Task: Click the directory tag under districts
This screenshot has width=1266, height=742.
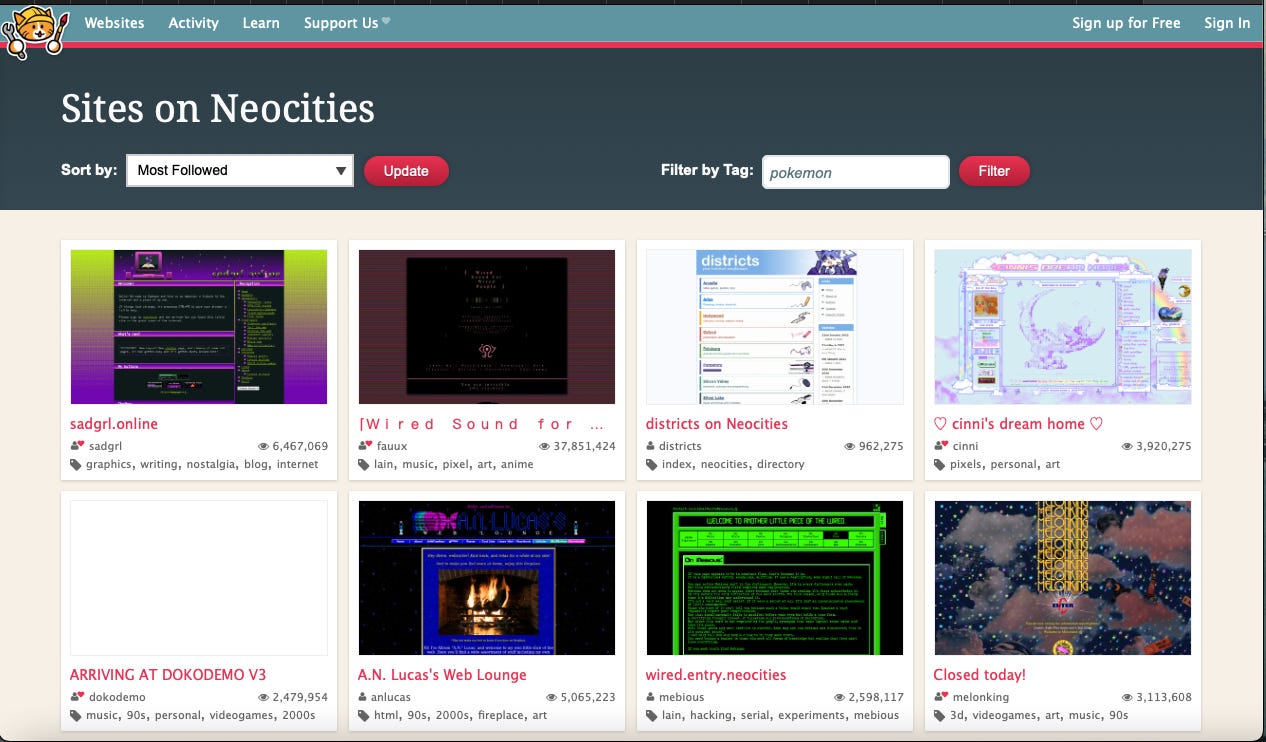Action: coord(780,464)
